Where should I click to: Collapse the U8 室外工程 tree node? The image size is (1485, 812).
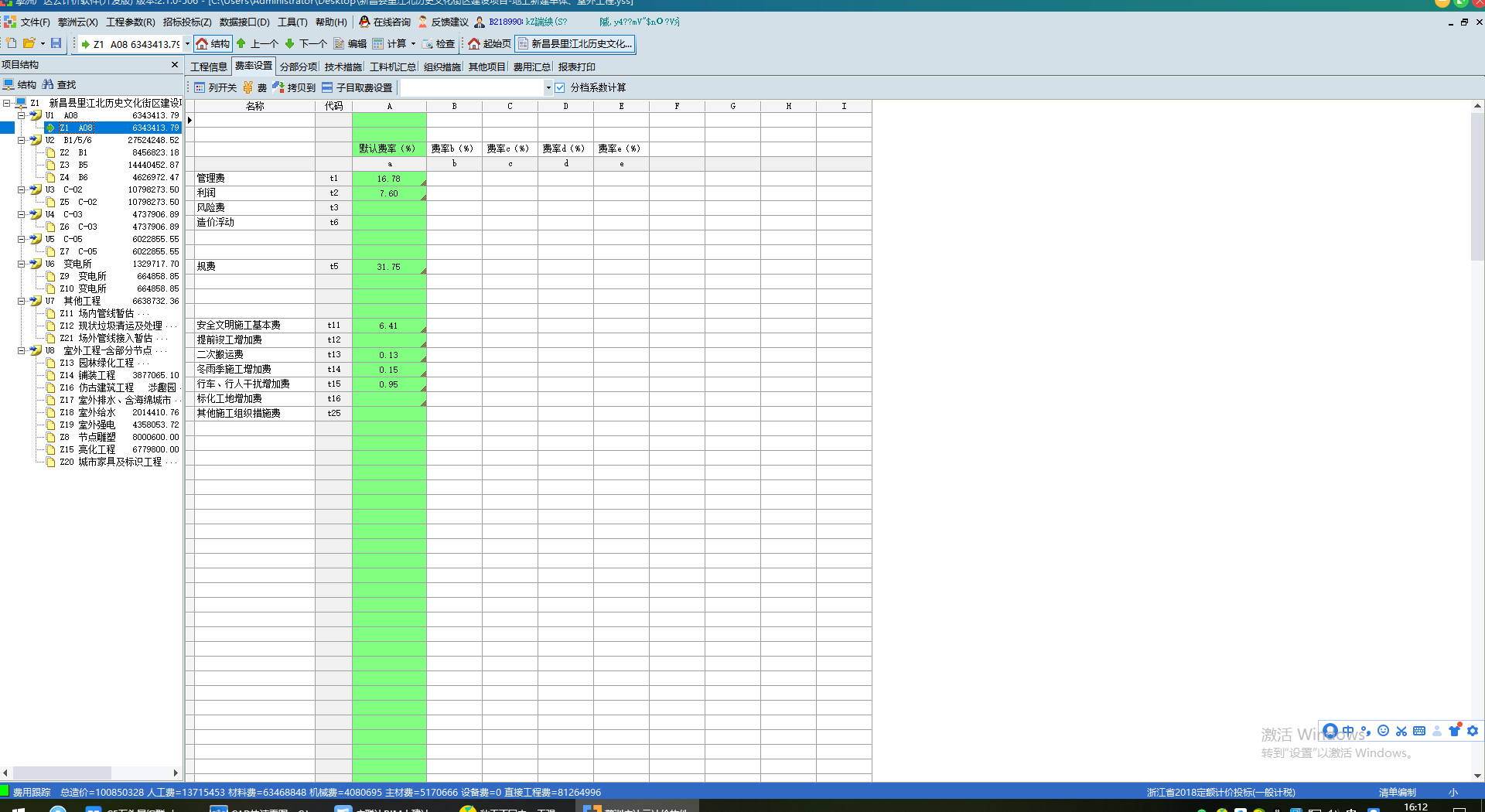(21, 350)
